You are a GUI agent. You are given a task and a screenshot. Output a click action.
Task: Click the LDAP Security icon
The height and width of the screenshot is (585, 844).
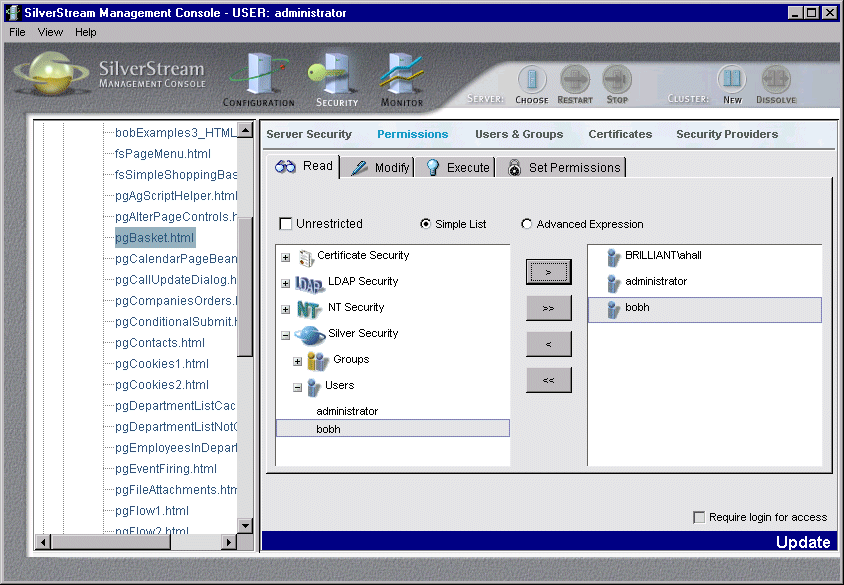pyautogui.click(x=310, y=284)
